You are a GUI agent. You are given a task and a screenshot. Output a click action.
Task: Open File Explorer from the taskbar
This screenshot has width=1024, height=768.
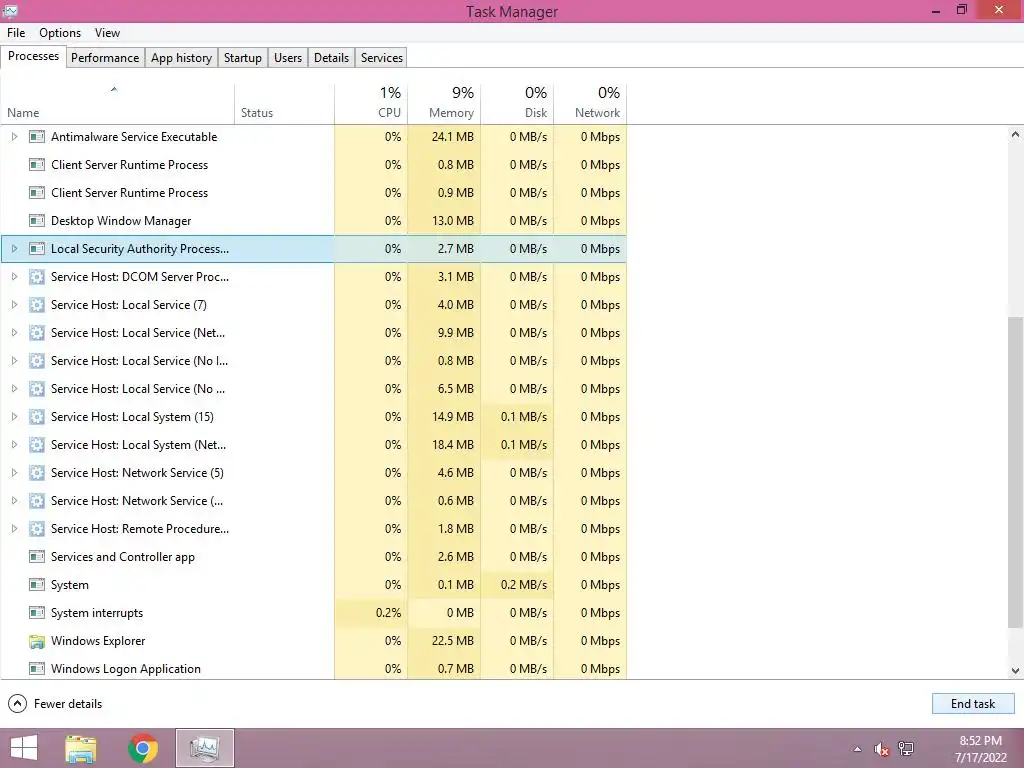pyautogui.click(x=81, y=748)
